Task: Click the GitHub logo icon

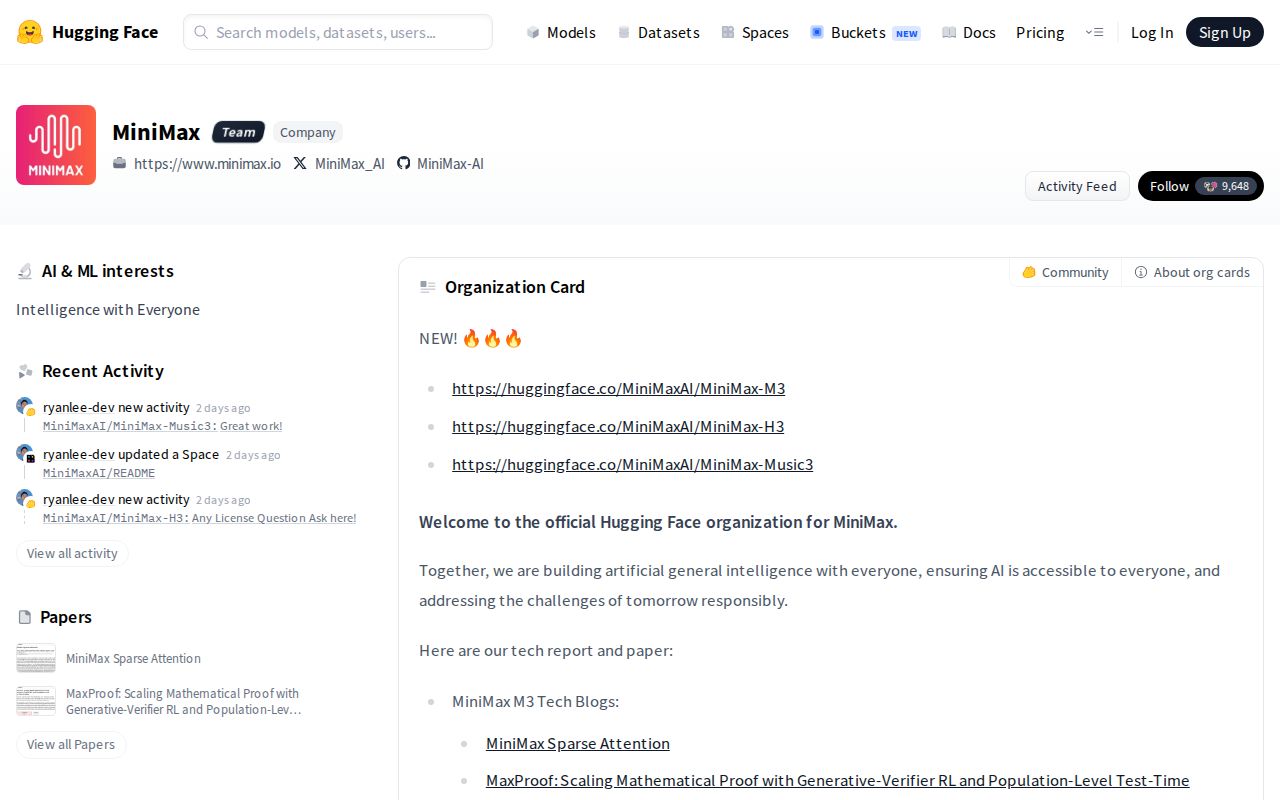Action: click(404, 163)
